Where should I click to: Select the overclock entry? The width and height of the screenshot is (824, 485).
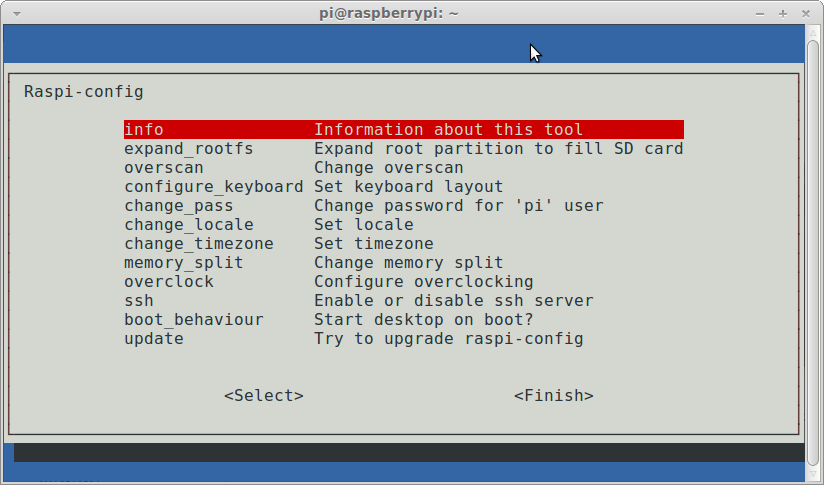click(169, 281)
